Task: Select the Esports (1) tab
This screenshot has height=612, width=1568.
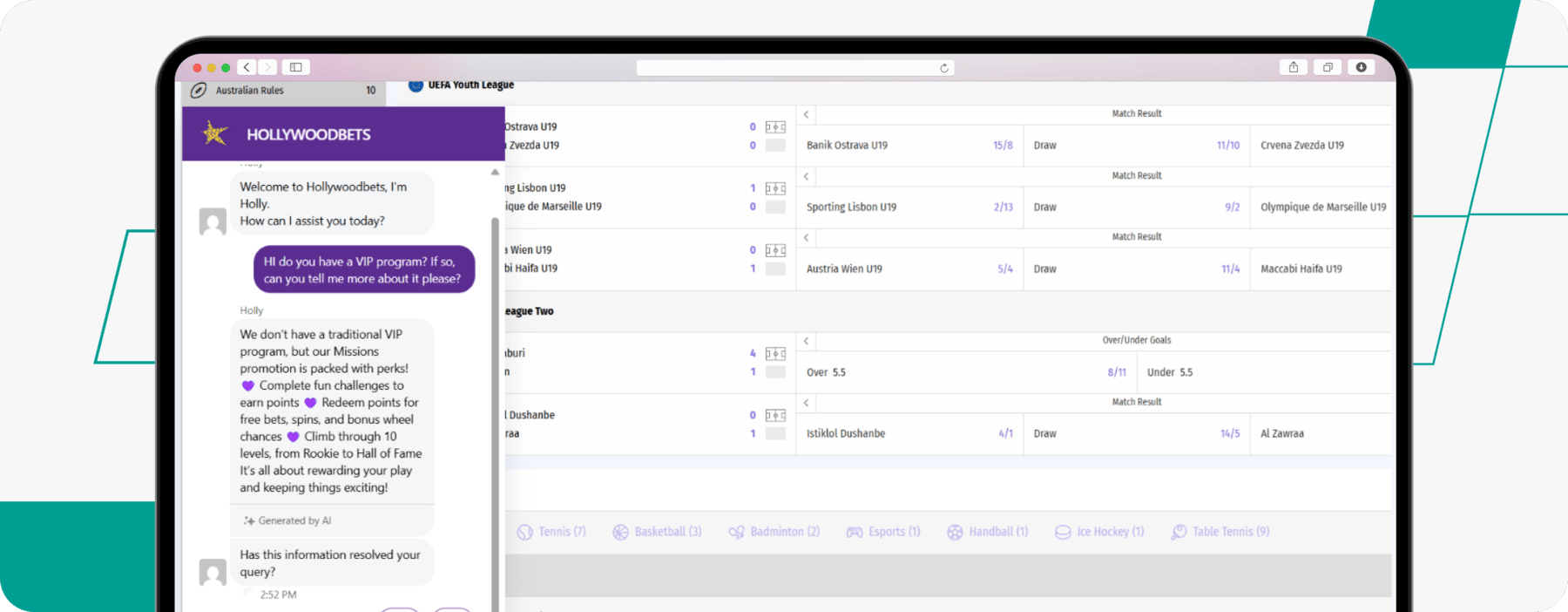Action: point(883,532)
